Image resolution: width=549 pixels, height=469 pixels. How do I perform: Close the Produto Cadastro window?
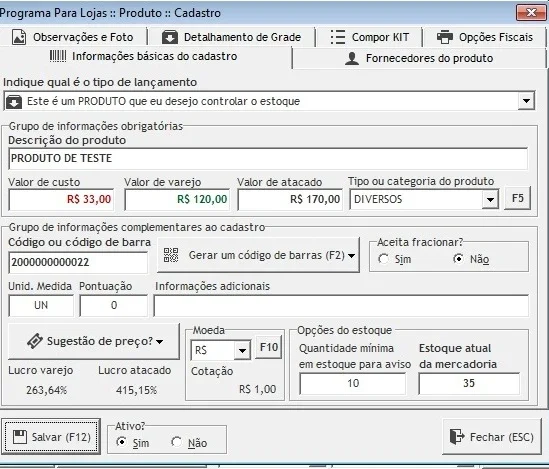click(531, 13)
